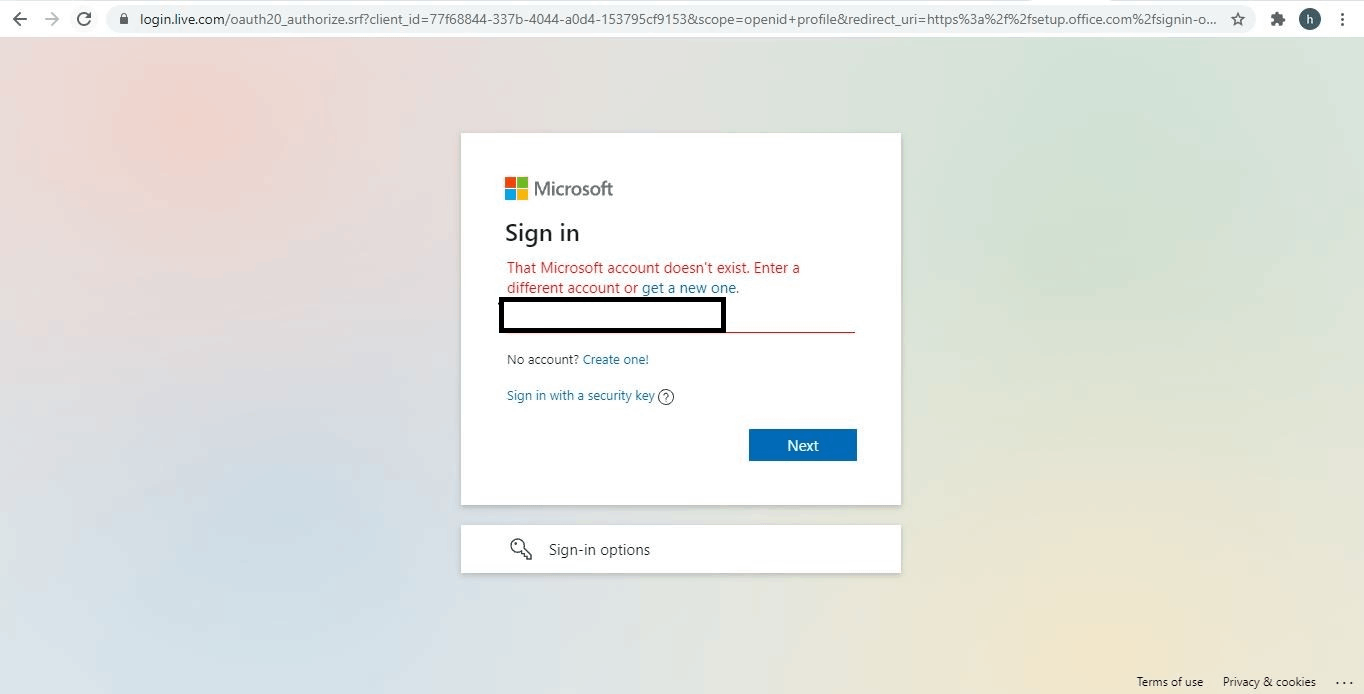Viewport: 1364px width, 694px height.
Task: Choose "Sign in with a security key"
Action: [581, 396]
